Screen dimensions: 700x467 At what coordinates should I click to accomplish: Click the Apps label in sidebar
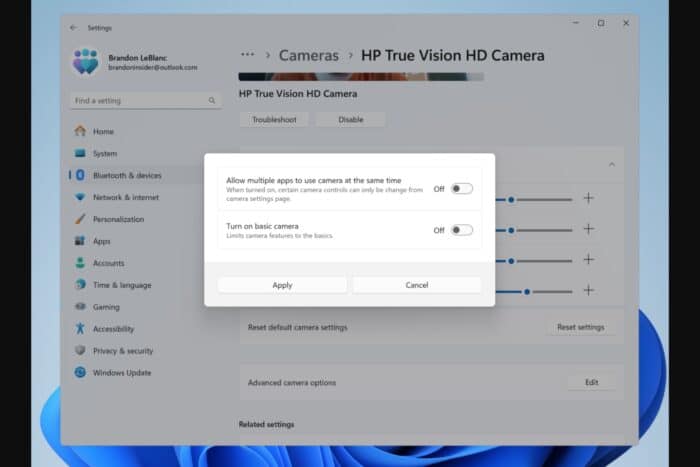101,241
